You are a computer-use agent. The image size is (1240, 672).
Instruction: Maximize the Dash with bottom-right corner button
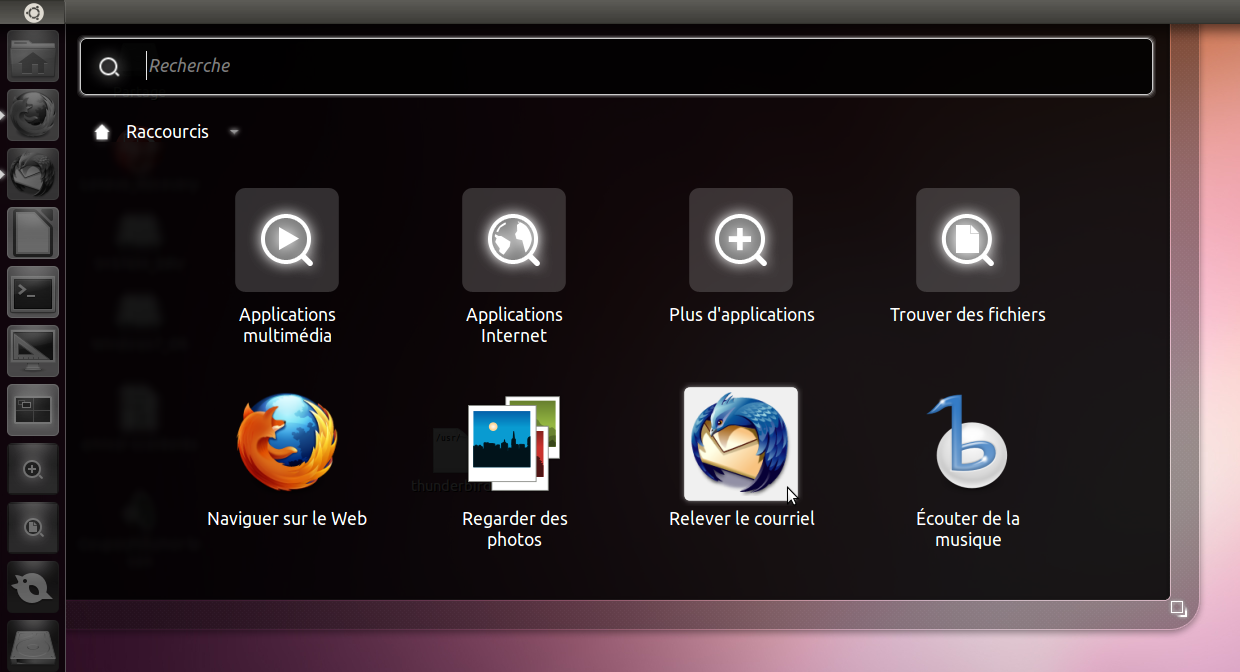[1178, 608]
